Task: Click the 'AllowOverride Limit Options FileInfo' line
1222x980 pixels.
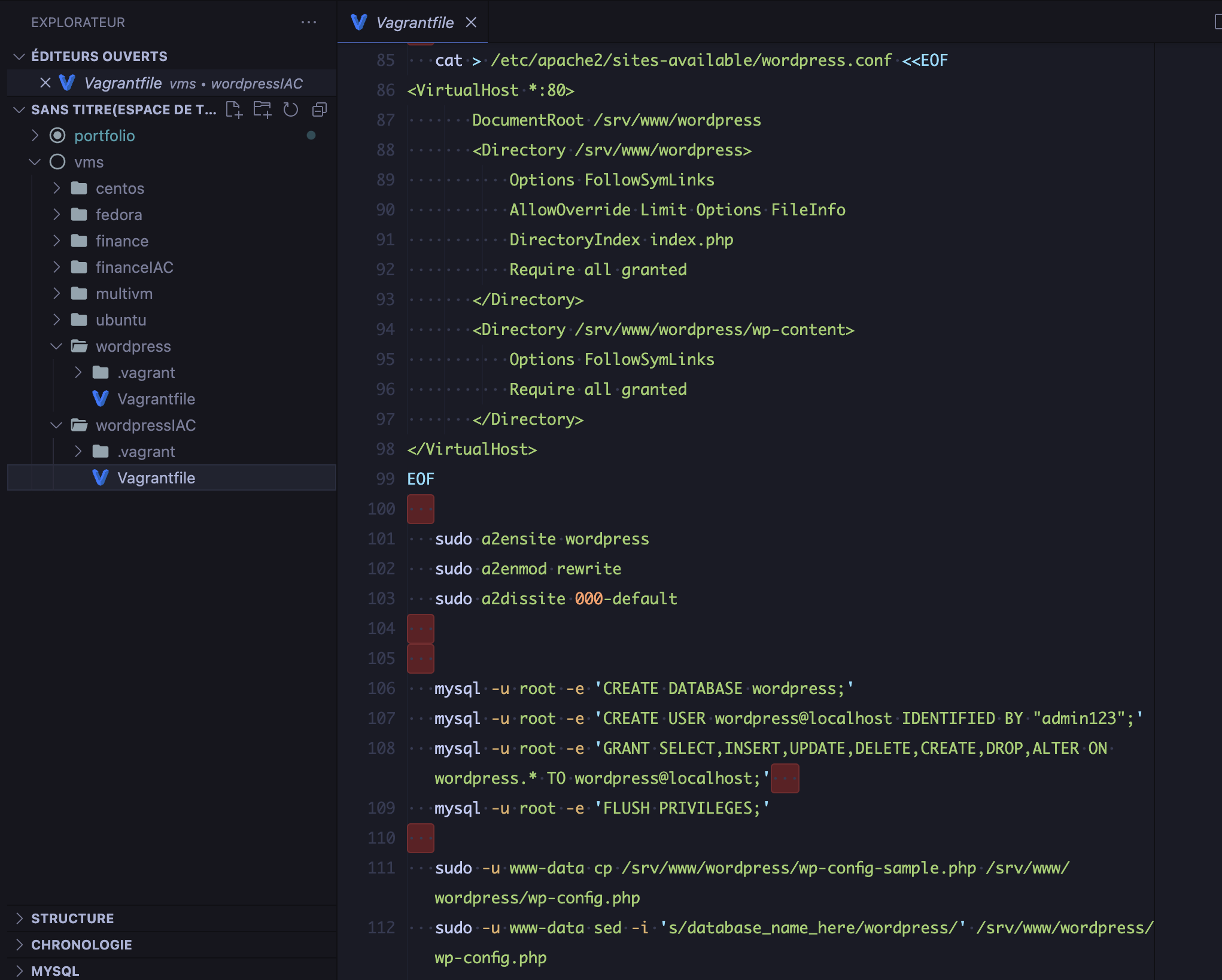Action: pyautogui.click(x=677, y=209)
